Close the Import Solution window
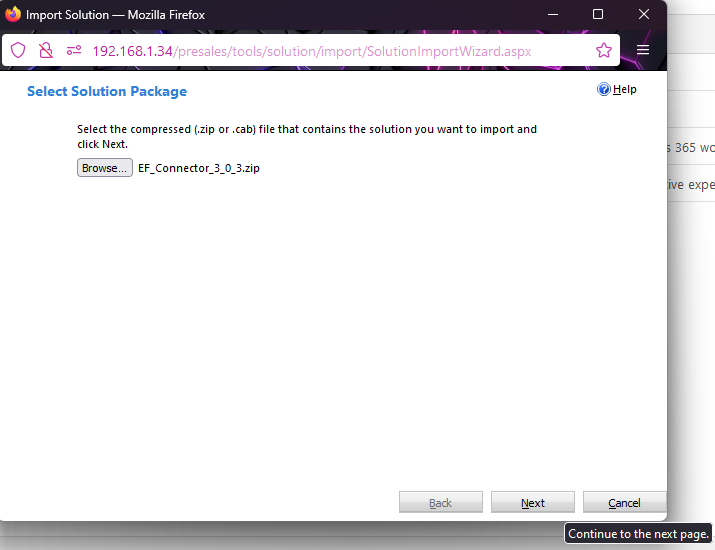Image resolution: width=715 pixels, height=550 pixels. (x=643, y=15)
